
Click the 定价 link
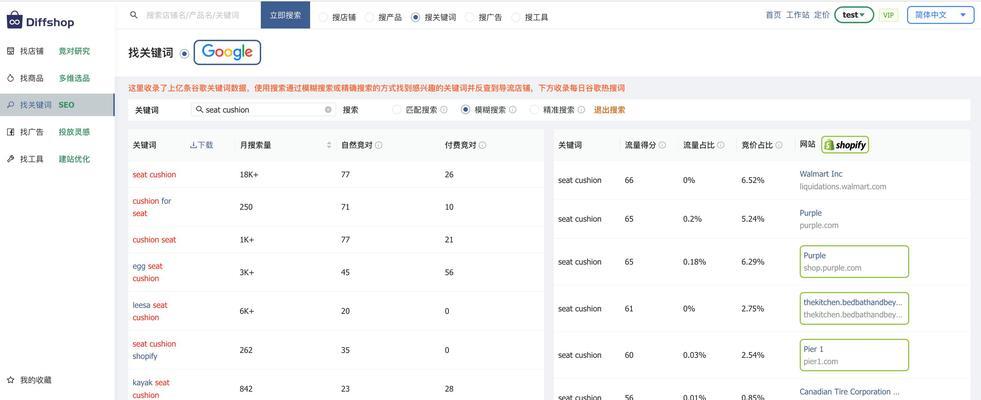pos(822,15)
